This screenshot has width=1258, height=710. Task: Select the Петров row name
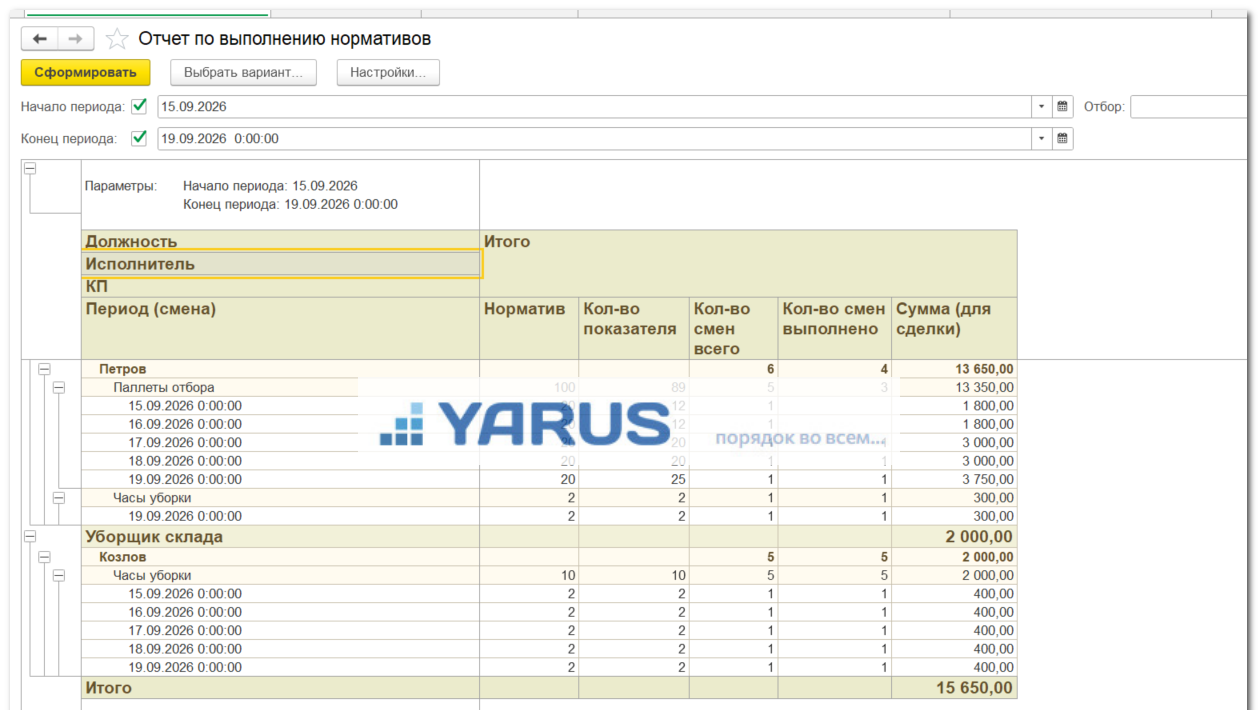(122, 369)
